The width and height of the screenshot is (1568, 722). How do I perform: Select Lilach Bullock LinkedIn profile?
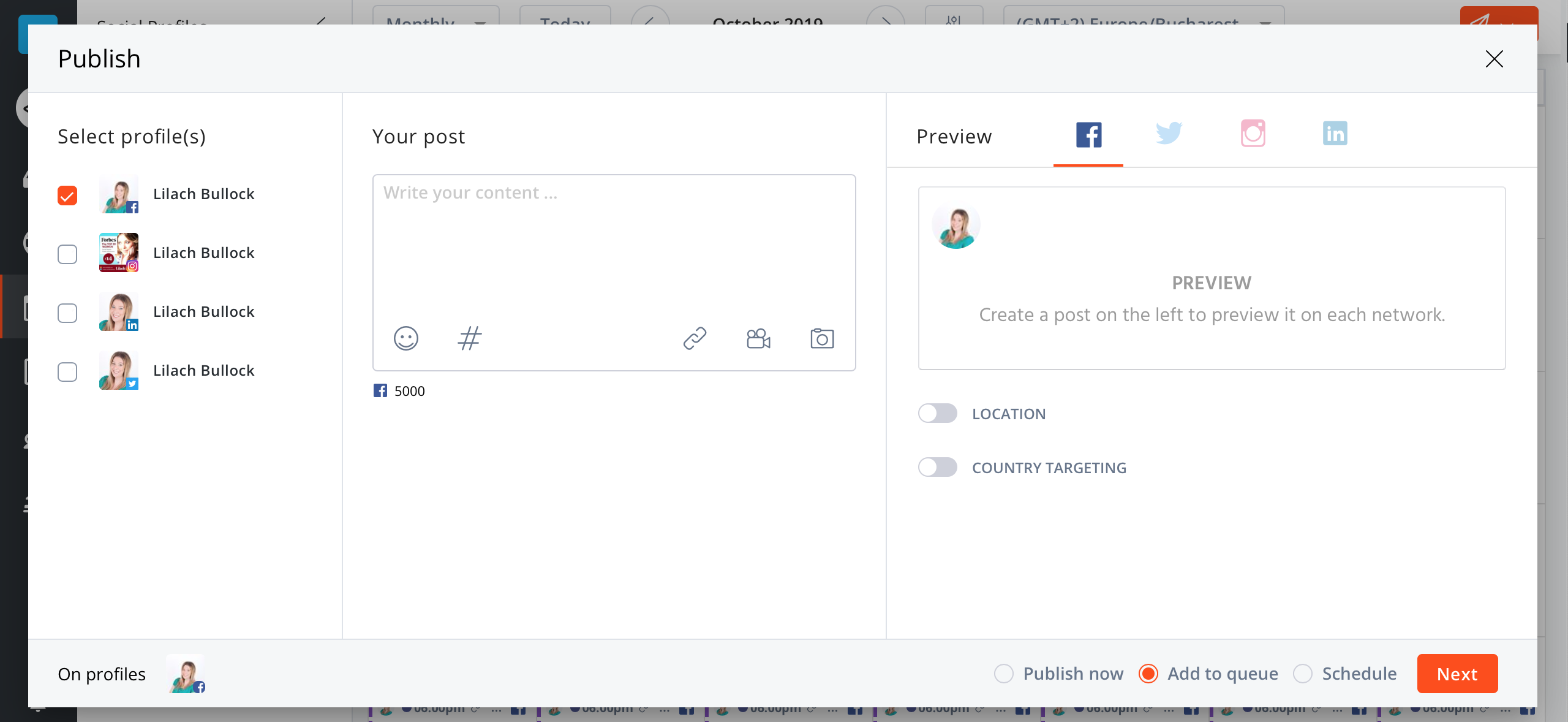pos(67,311)
